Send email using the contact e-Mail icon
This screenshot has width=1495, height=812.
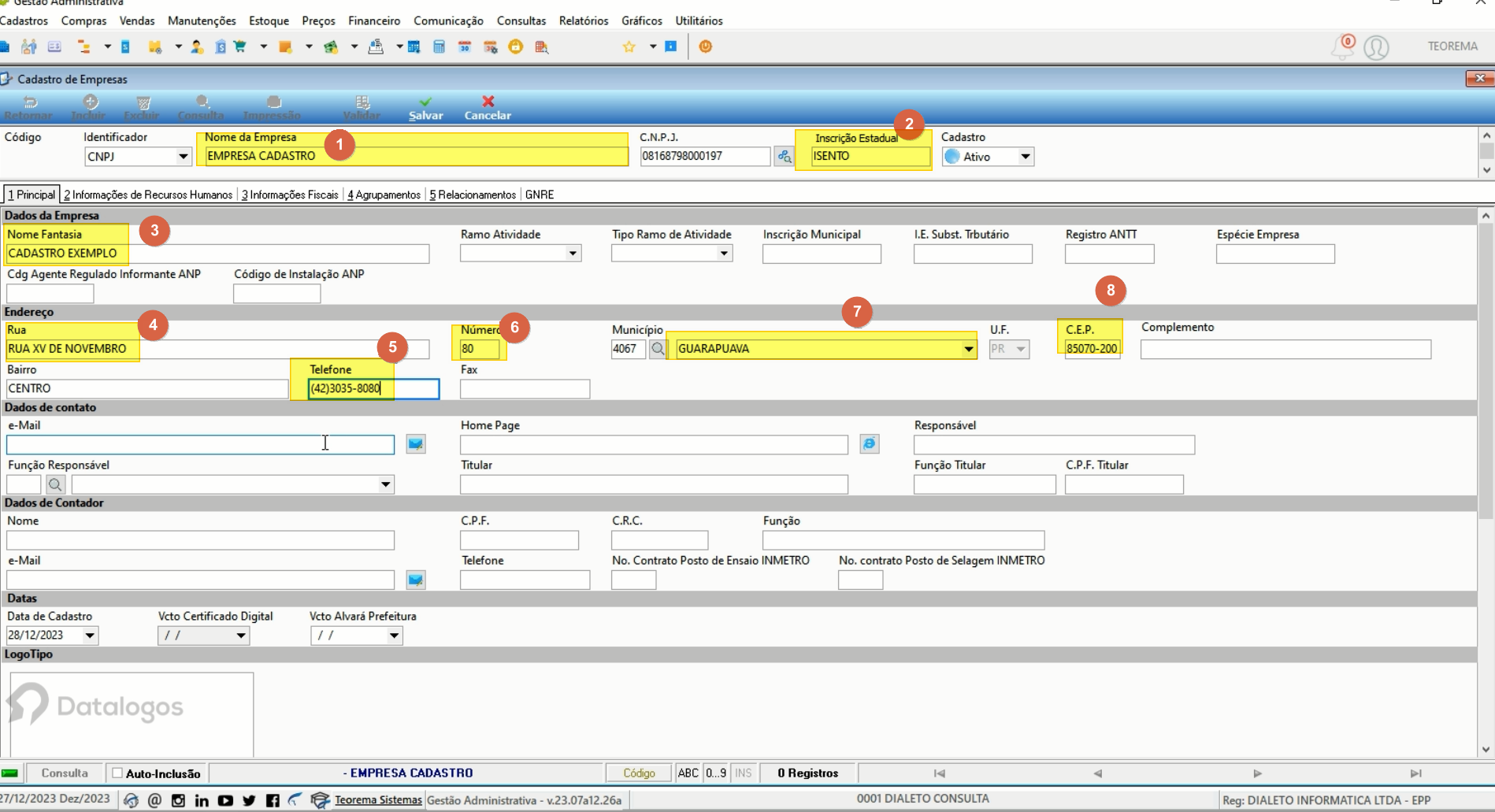tap(416, 444)
